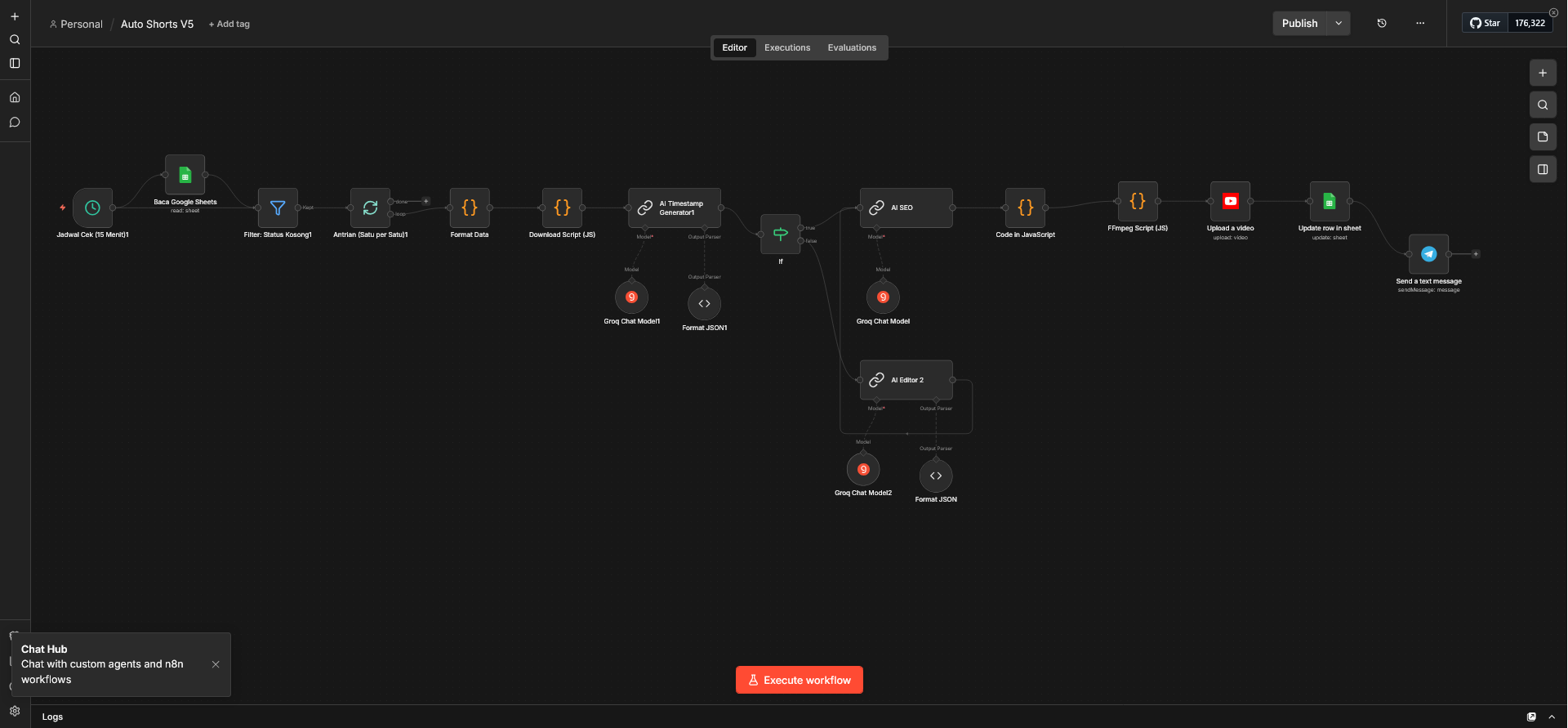This screenshot has width=1568, height=728.
Task: Expand the Logs panel chevron
Action: (1552, 717)
